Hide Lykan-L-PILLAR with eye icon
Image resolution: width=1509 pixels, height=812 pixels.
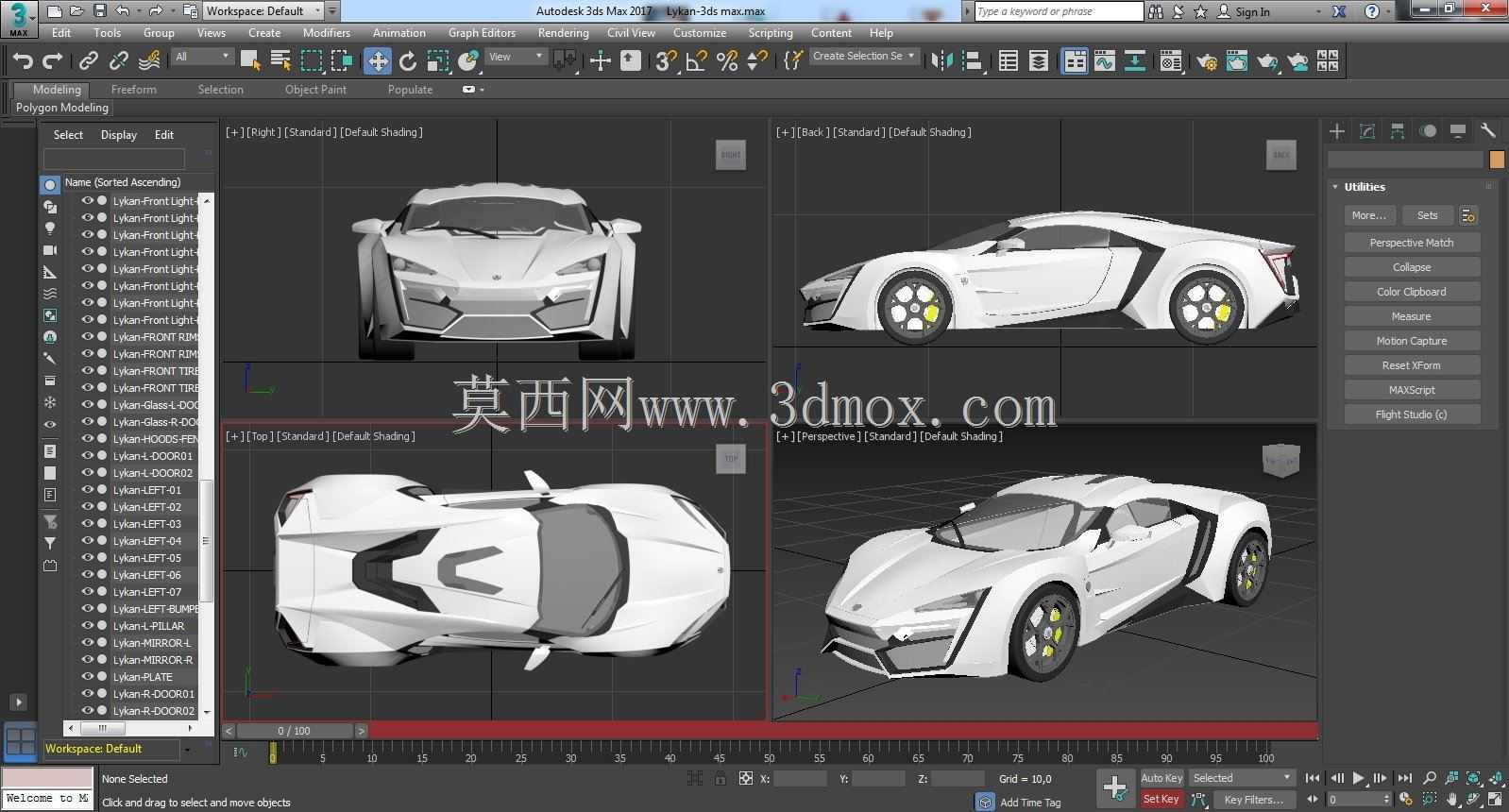[87, 626]
